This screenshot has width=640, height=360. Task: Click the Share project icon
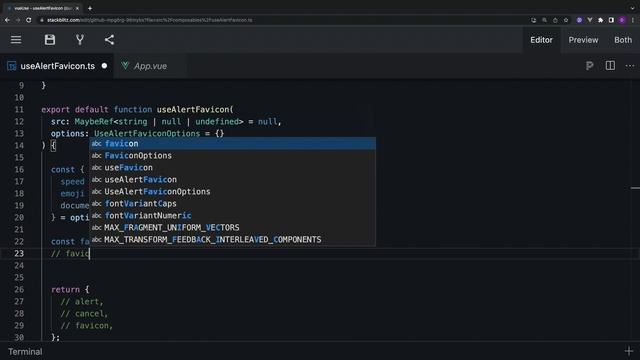click(x=109, y=40)
